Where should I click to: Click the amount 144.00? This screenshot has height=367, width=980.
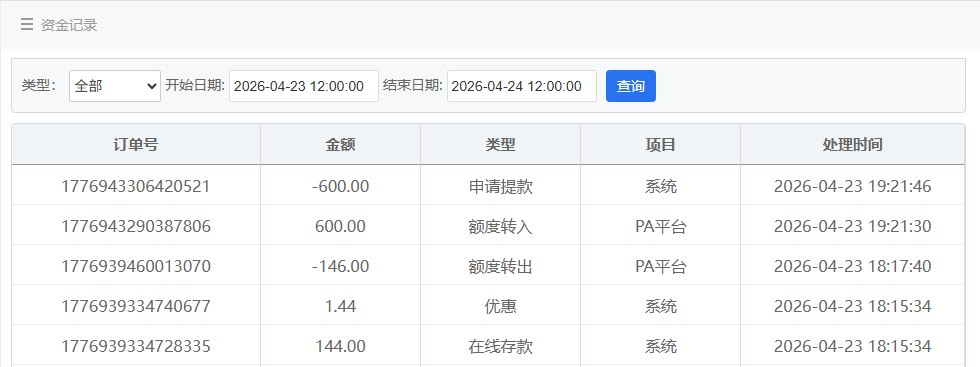(340, 346)
